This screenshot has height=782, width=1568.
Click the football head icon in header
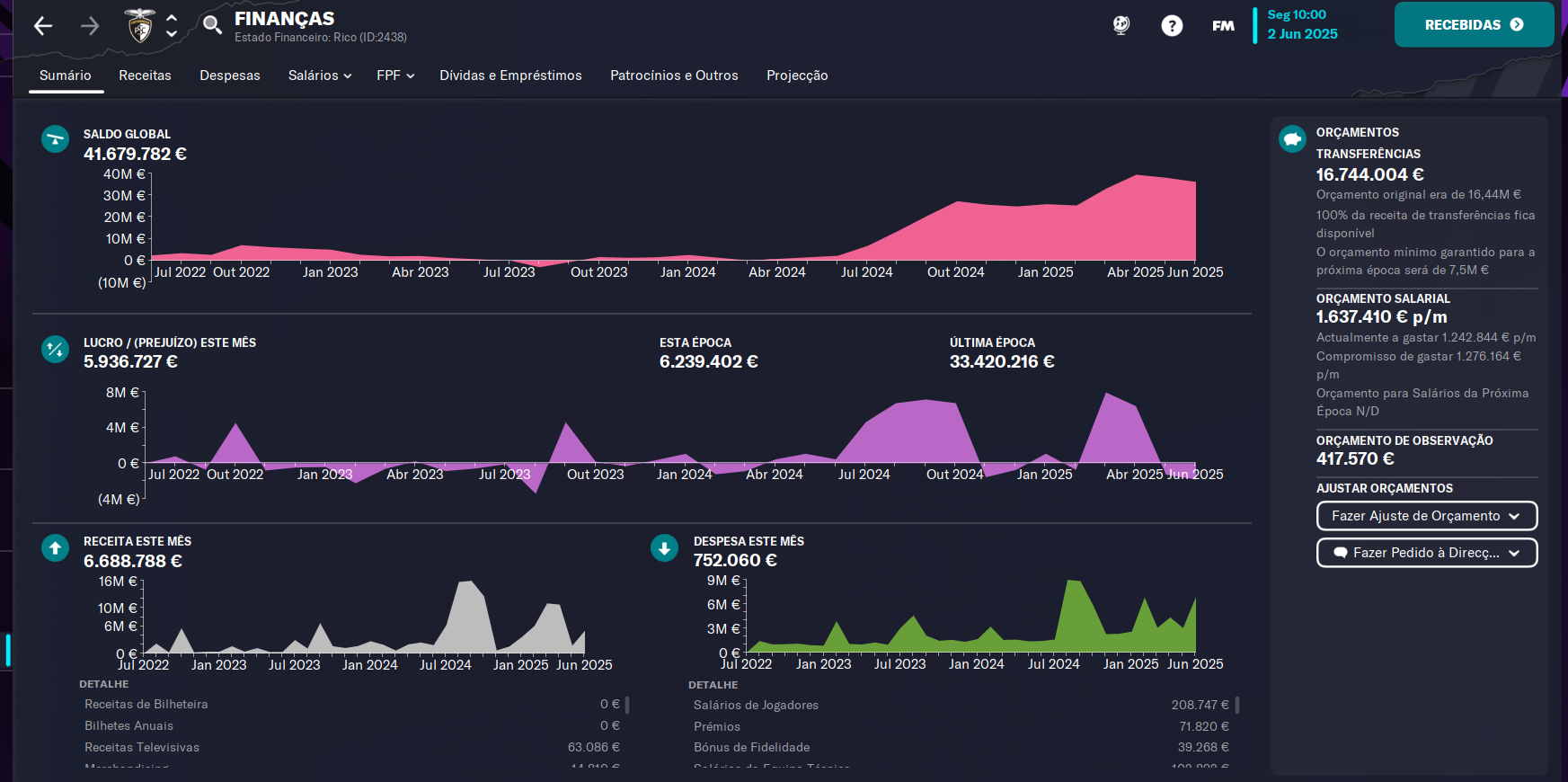[x=1121, y=25]
